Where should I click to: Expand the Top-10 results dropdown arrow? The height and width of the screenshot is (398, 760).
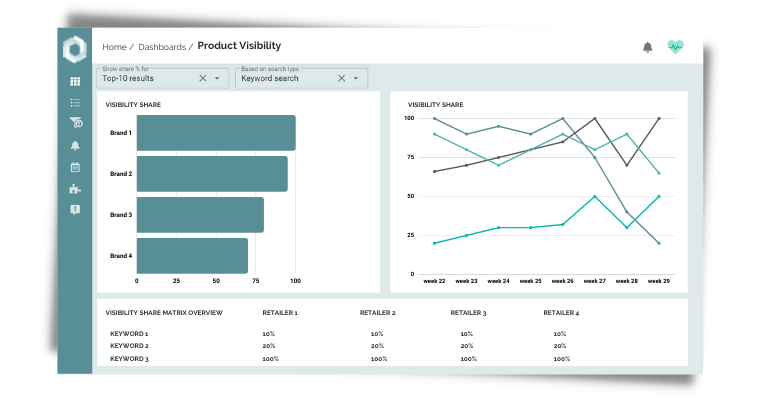coord(217,78)
